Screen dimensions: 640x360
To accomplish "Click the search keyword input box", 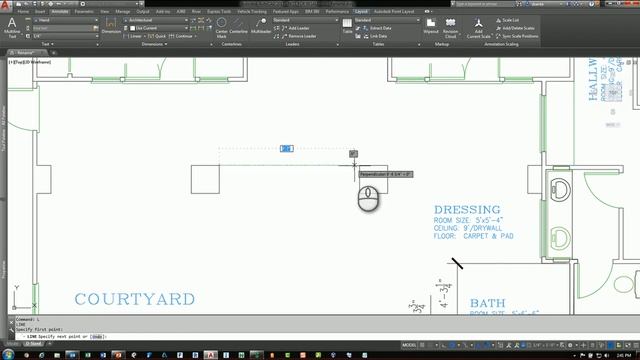I will click(484, 4).
